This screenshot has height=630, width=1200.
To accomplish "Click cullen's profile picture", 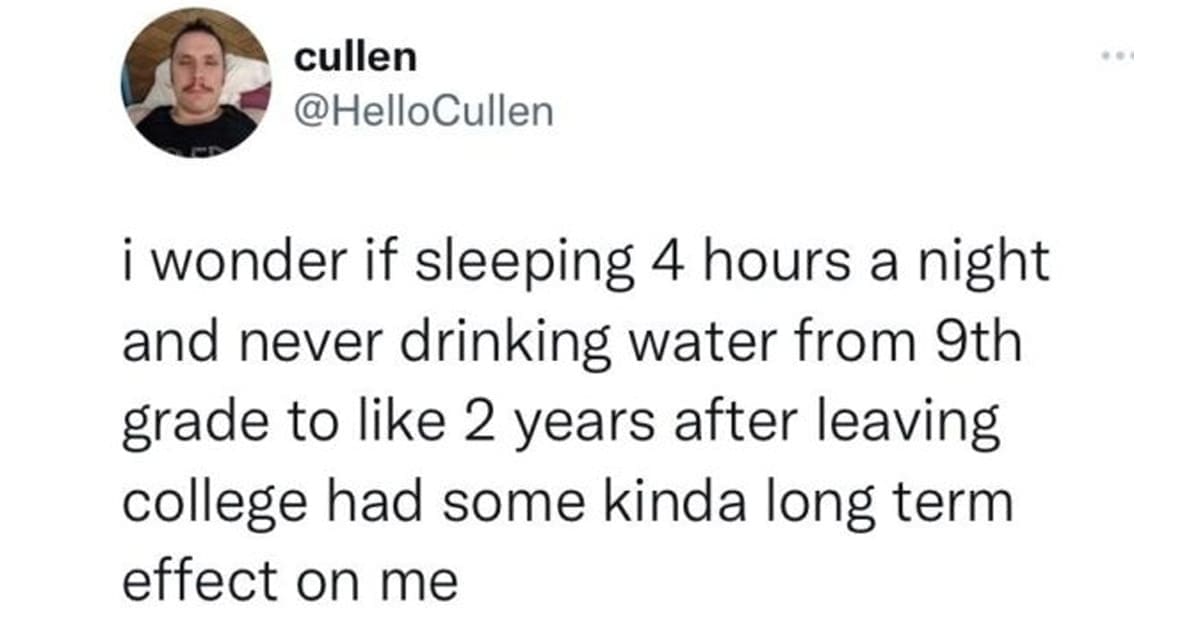I will [x=197, y=82].
